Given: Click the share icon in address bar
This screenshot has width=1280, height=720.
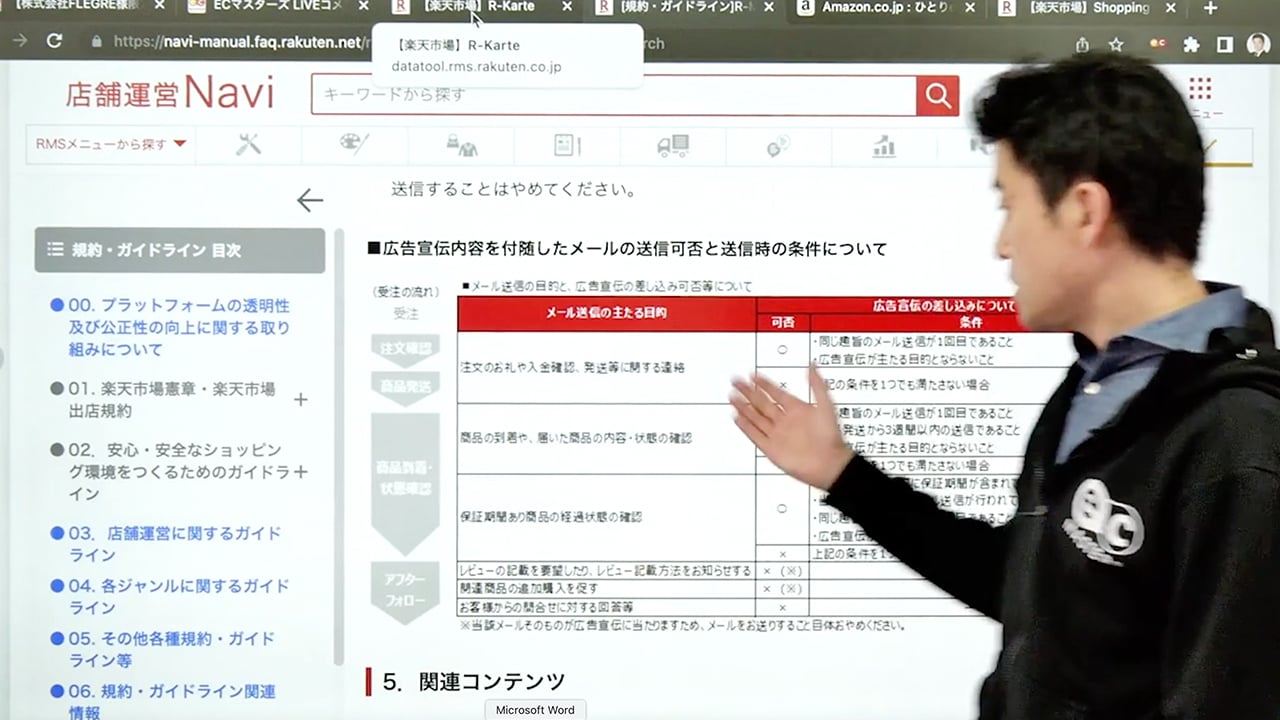Looking at the screenshot, I should click(1082, 44).
